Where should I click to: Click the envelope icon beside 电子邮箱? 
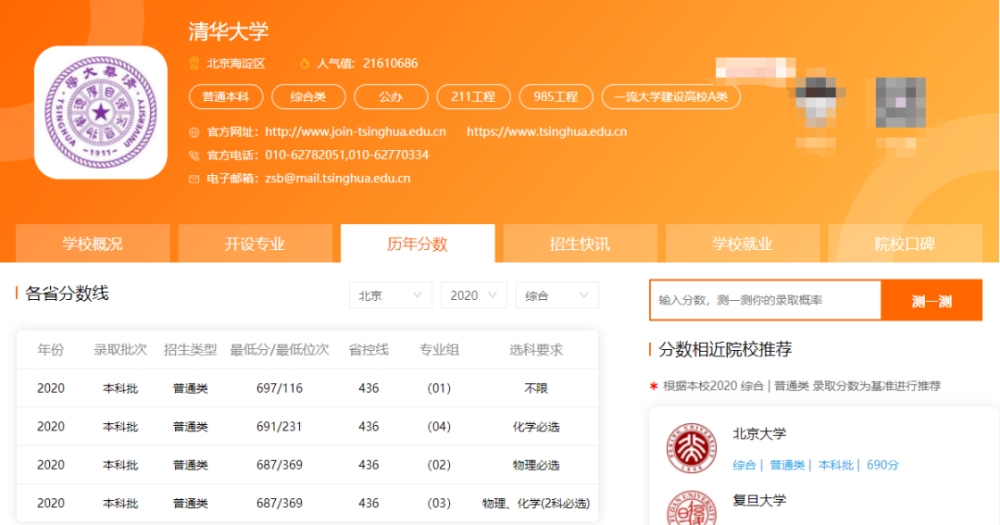(x=195, y=179)
